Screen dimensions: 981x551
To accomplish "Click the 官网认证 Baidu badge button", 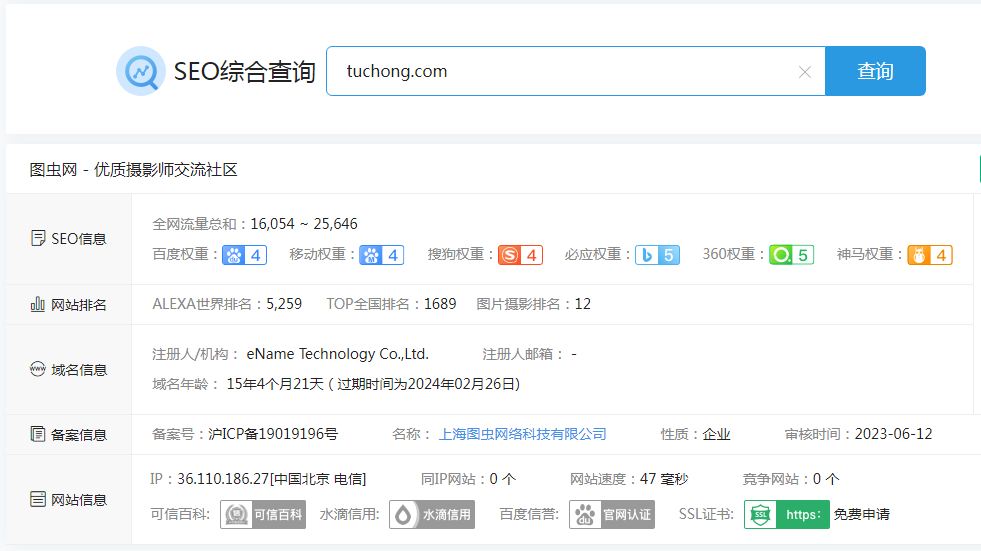I will (612, 514).
